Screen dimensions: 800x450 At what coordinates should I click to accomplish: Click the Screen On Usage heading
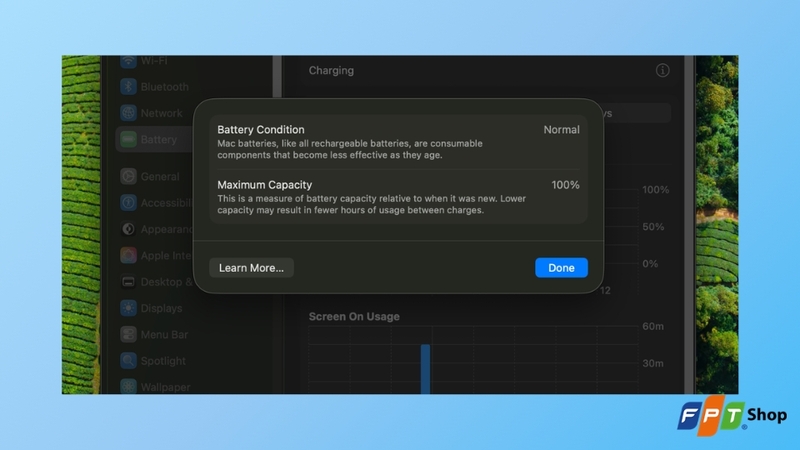354,316
